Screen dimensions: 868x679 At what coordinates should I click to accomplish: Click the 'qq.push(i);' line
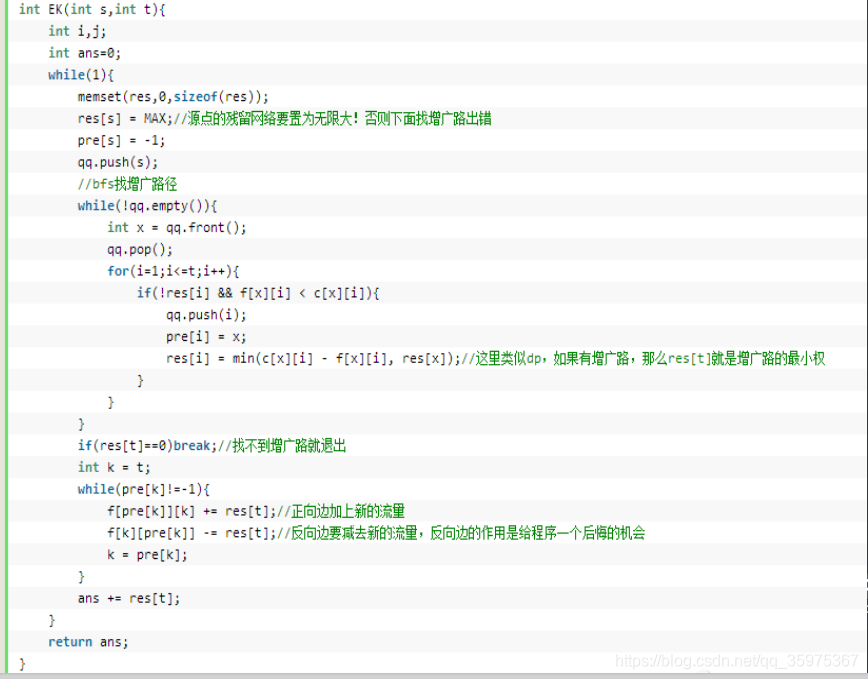[206, 315]
